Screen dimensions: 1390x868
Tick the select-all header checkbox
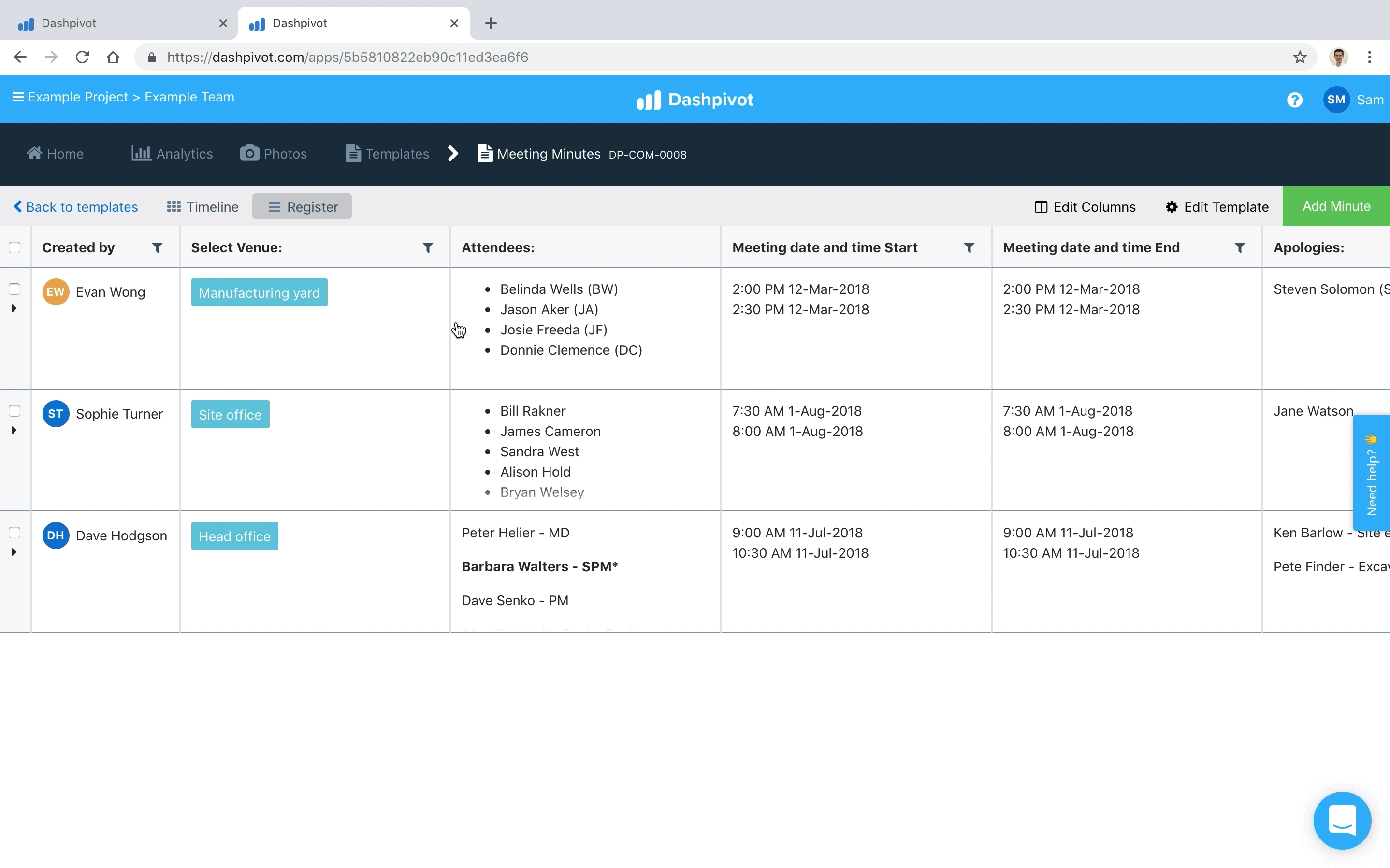tap(15, 247)
